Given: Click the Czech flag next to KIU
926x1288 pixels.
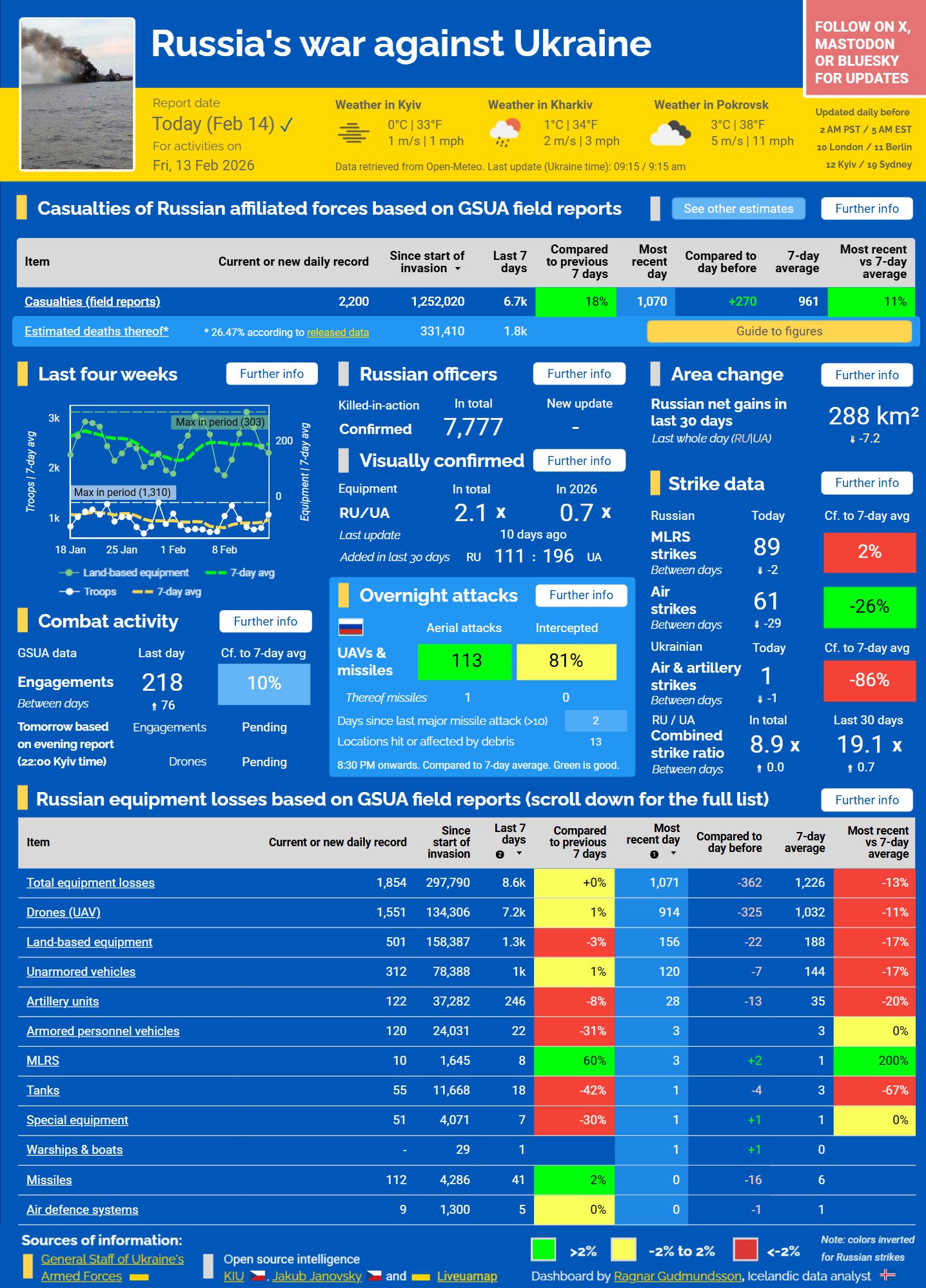Looking at the screenshot, I should coord(257,1276).
